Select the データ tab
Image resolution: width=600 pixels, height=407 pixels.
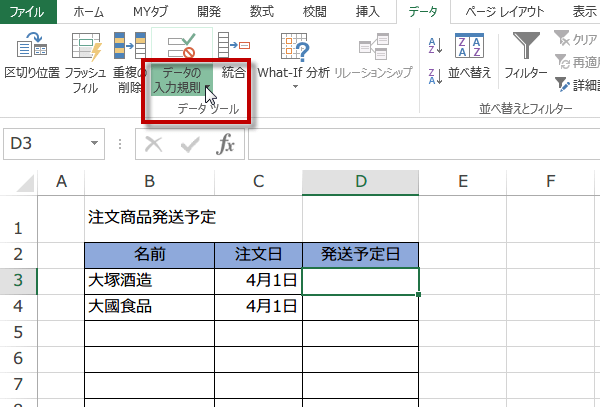pos(423,11)
